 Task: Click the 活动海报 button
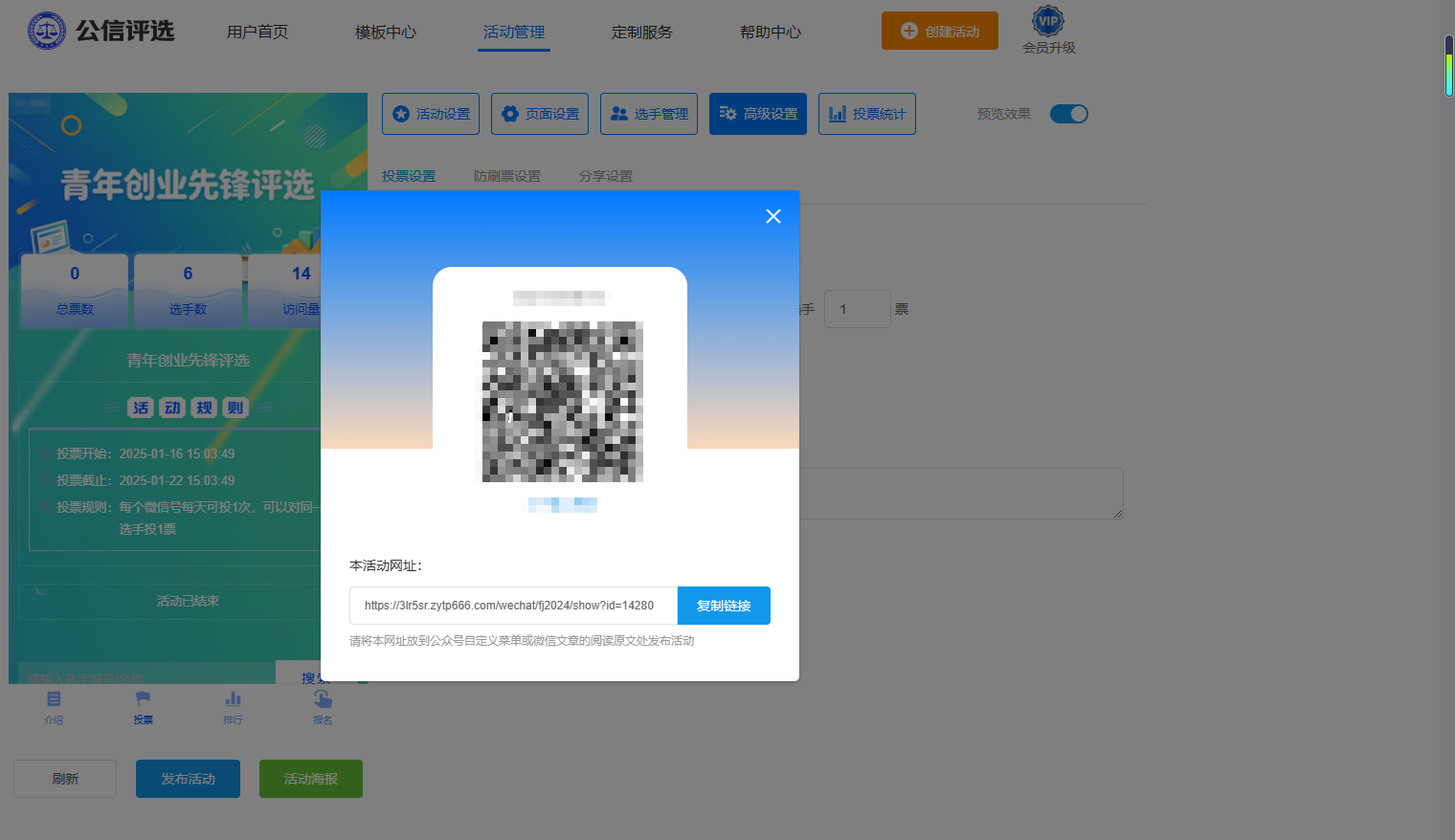pos(311,779)
